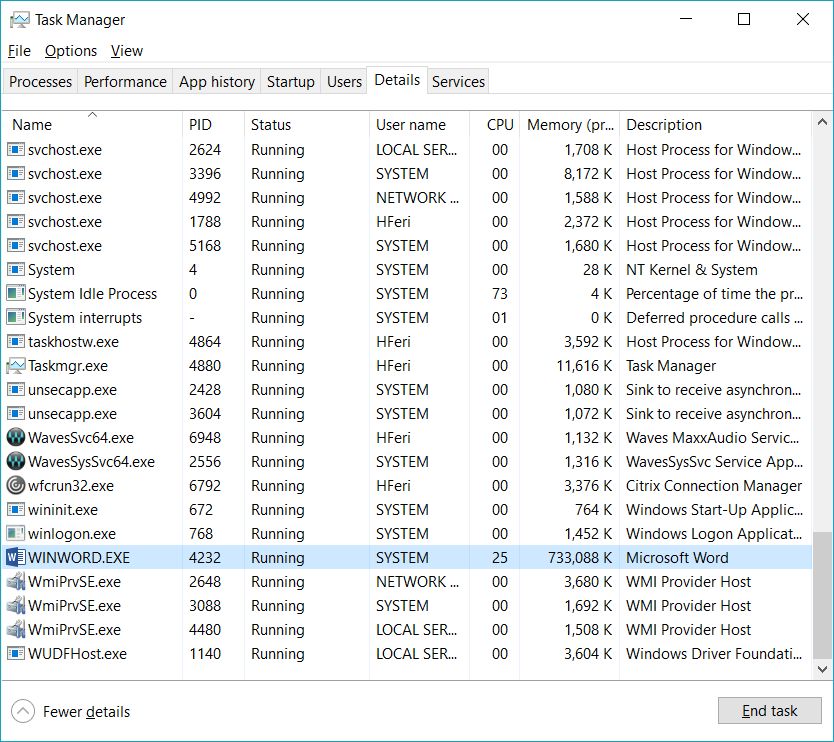Click the wfcrun32.exe Citrix icon
Image resolution: width=834 pixels, height=742 pixels.
(15, 486)
